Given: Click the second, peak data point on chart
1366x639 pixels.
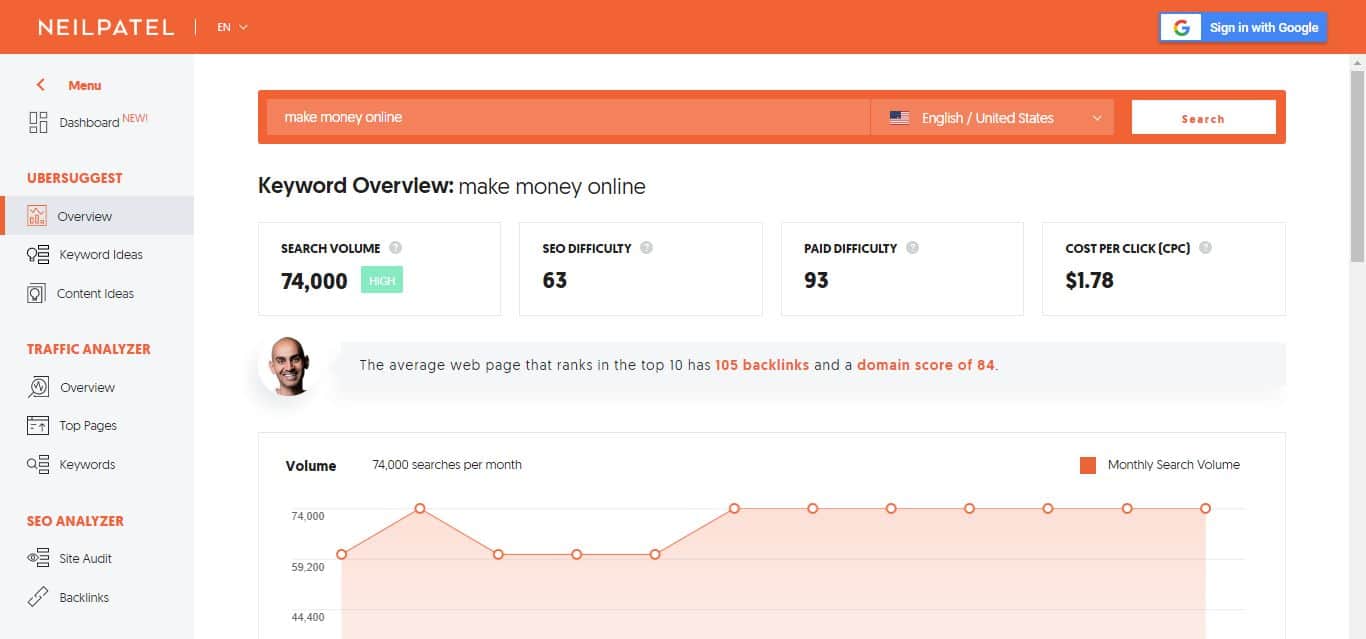Looking at the screenshot, I should tap(420, 509).
